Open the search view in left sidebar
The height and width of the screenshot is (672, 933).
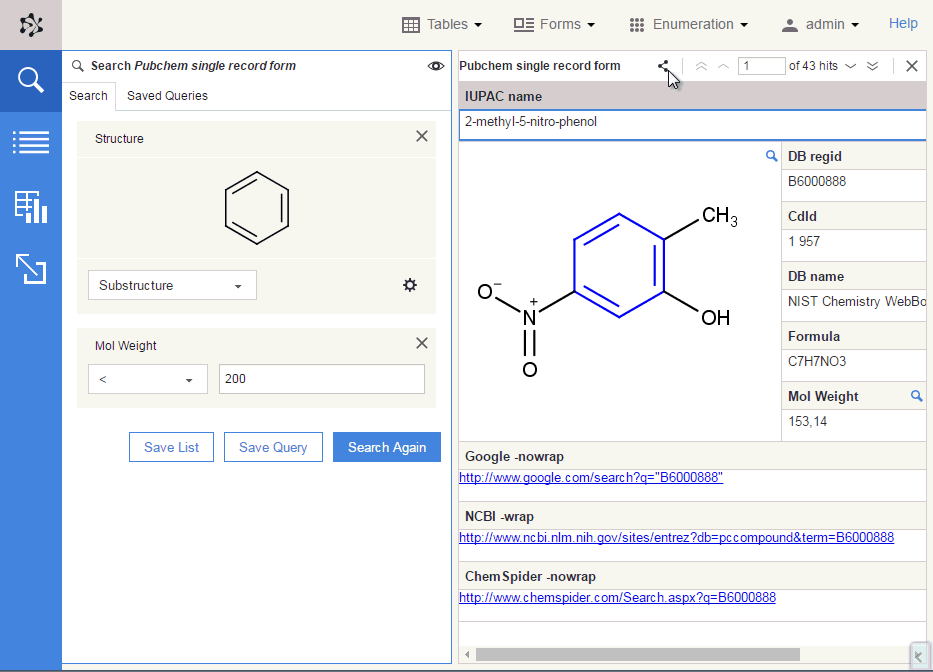point(31,81)
